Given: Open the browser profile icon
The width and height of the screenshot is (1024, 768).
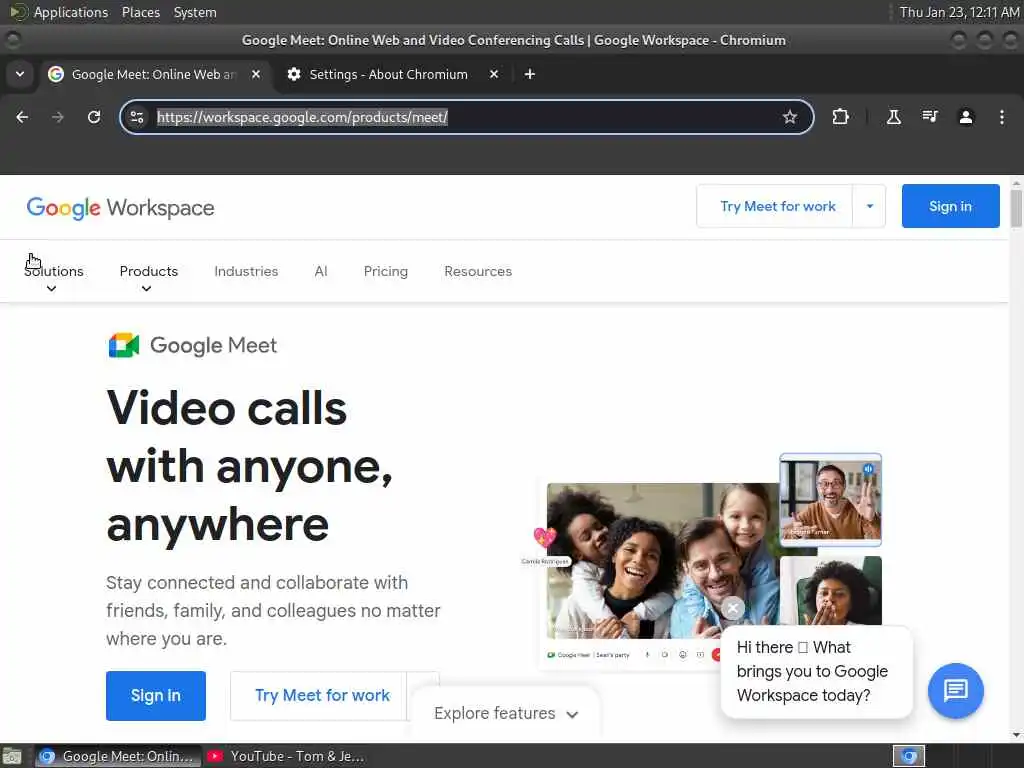Looking at the screenshot, I should point(966,117).
